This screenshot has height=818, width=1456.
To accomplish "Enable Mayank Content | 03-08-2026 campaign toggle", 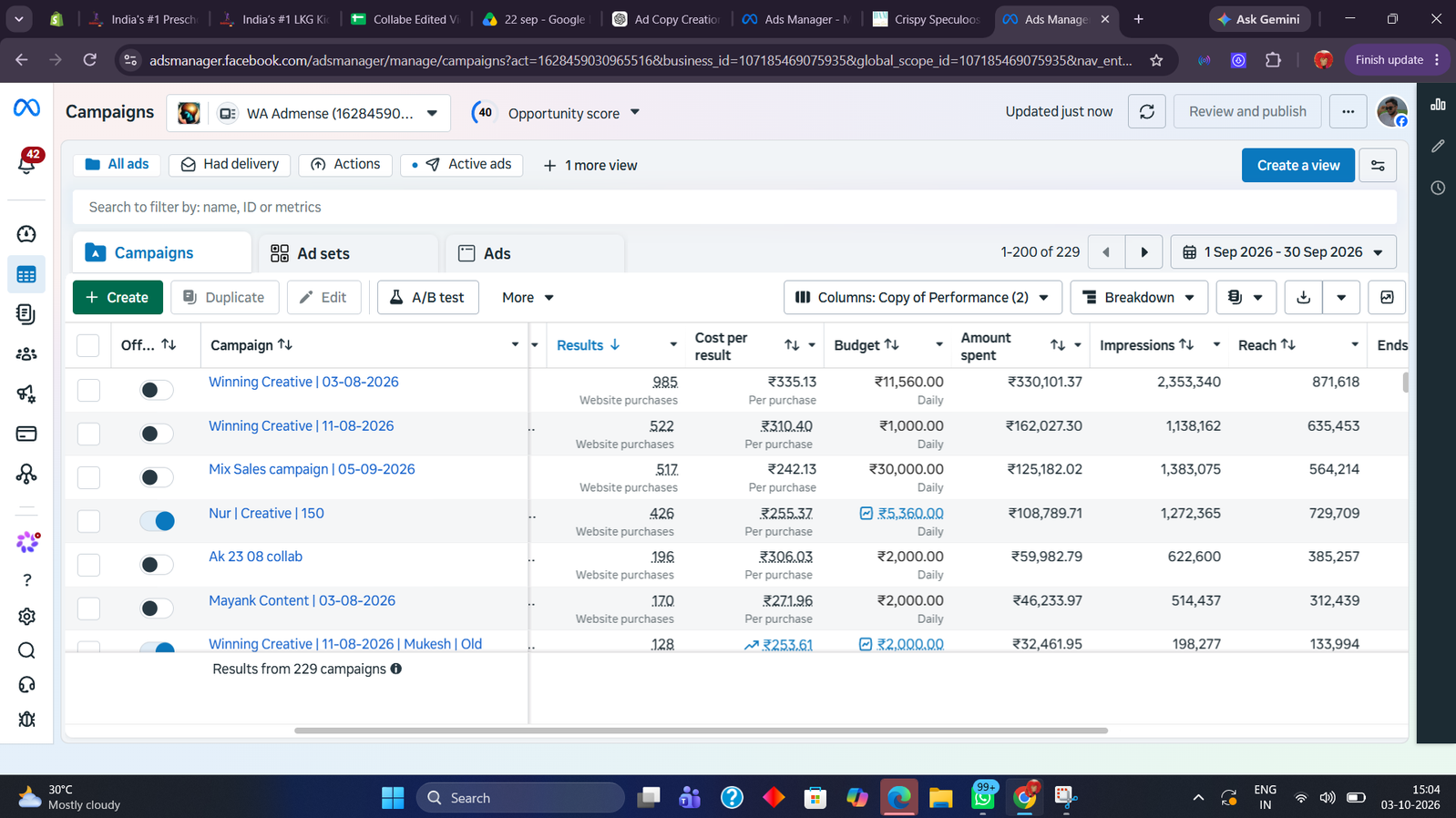I will [x=157, y=608].
